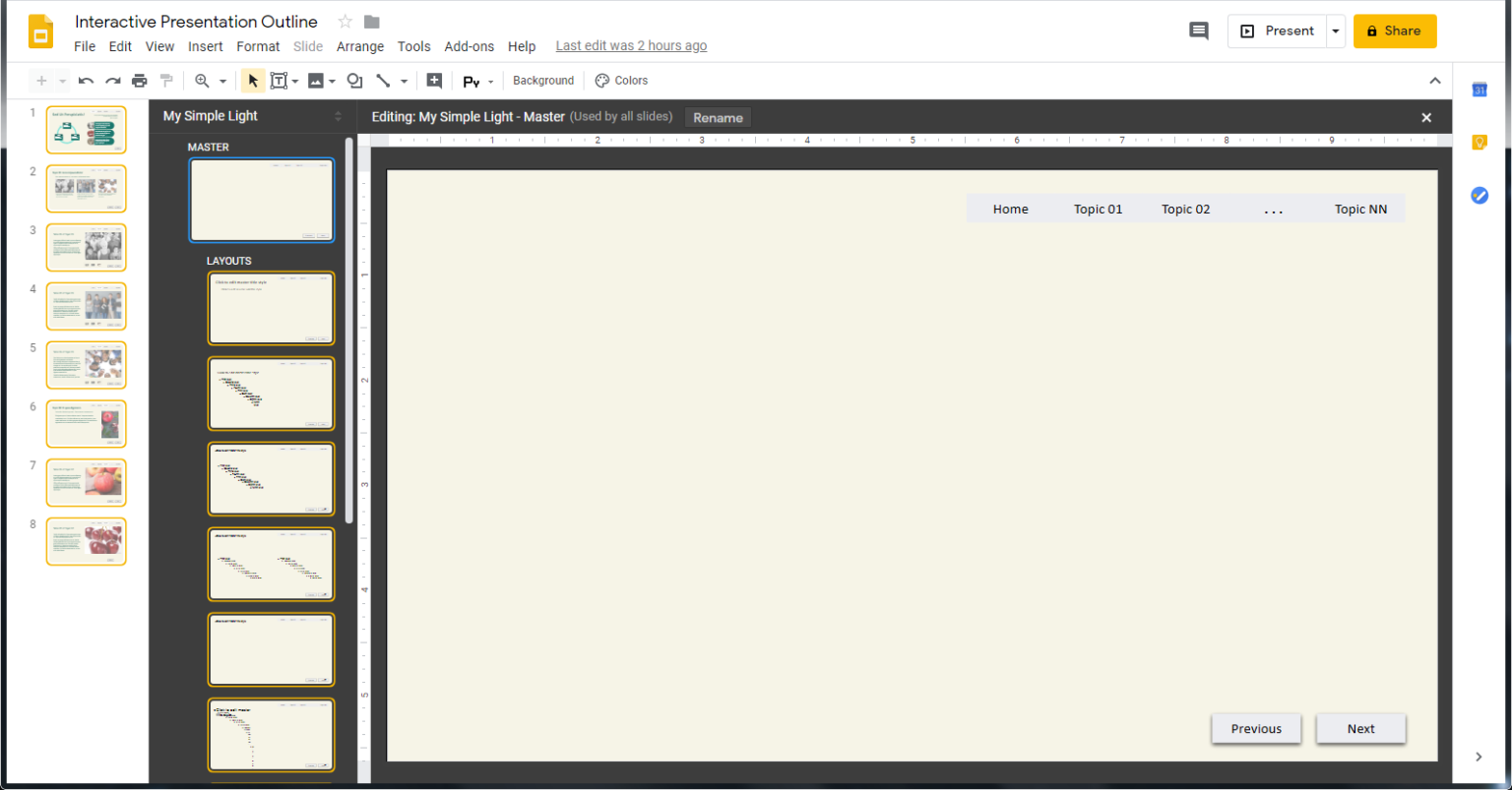Open Google Tasks side panel
The width and height of the screenshot is (1512, 790).
(x=1479, y=195)
